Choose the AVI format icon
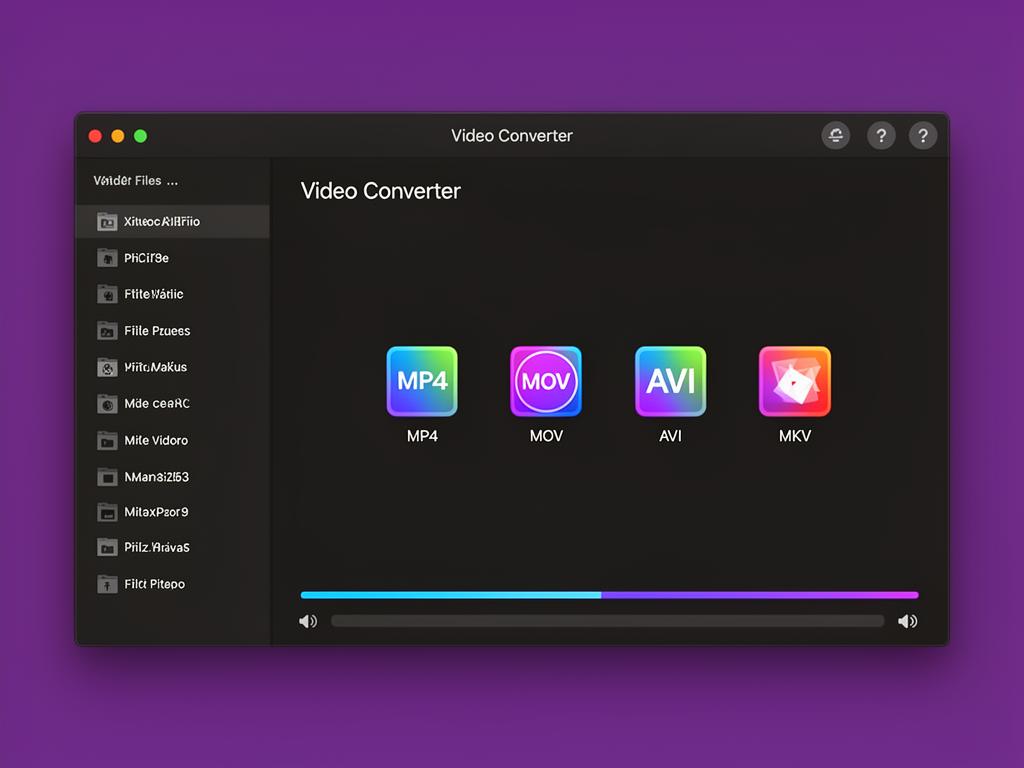1024x768 pixels. point(669,381)
